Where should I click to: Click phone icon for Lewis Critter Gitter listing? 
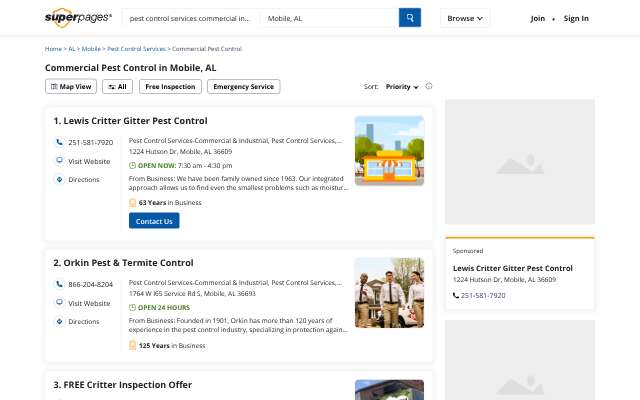coord(59,142)
